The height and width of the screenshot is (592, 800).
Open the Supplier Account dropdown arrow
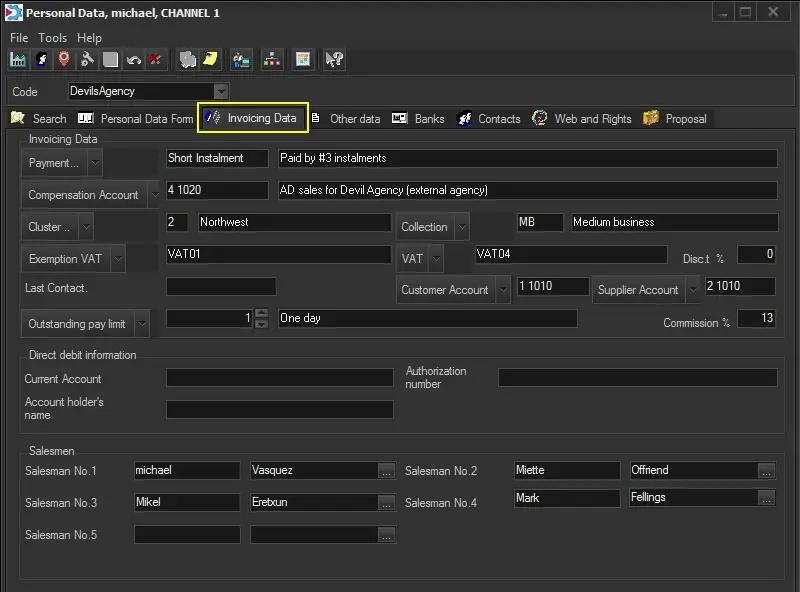pos(692,290)
